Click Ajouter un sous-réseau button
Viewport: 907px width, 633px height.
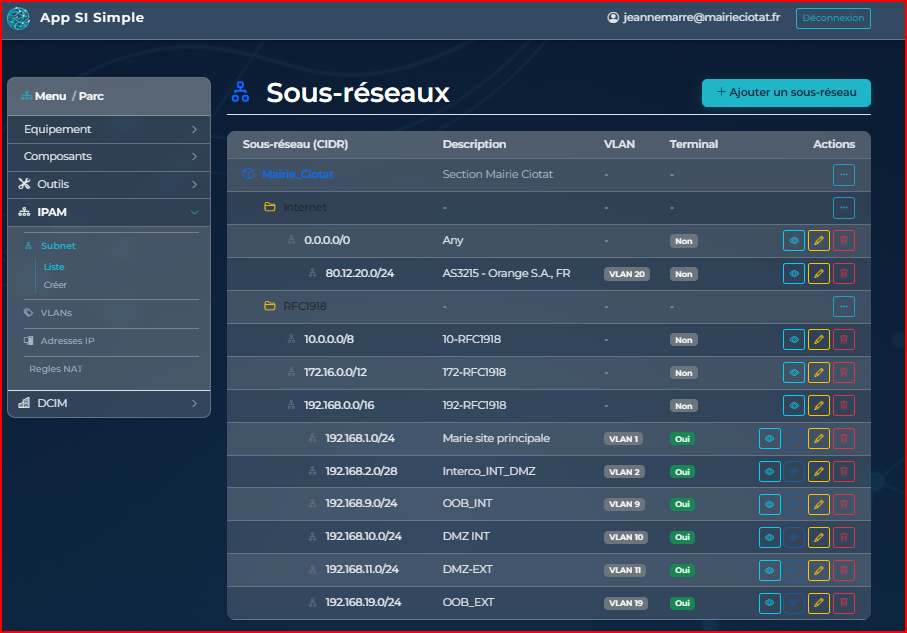[786, 93]
